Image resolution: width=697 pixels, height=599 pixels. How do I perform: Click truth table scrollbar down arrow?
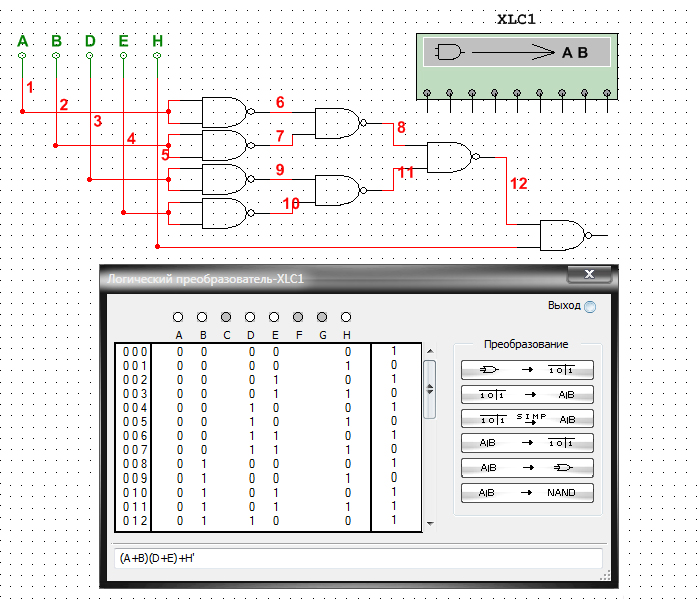tap(430, 523)
